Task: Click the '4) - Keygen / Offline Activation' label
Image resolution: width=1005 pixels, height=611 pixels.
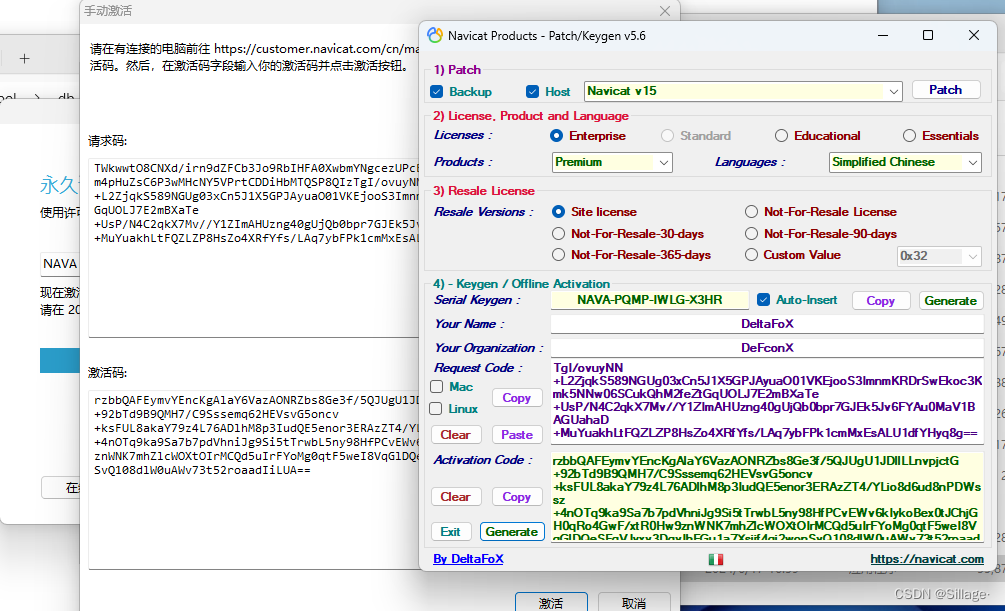Action: pos(521,283)
